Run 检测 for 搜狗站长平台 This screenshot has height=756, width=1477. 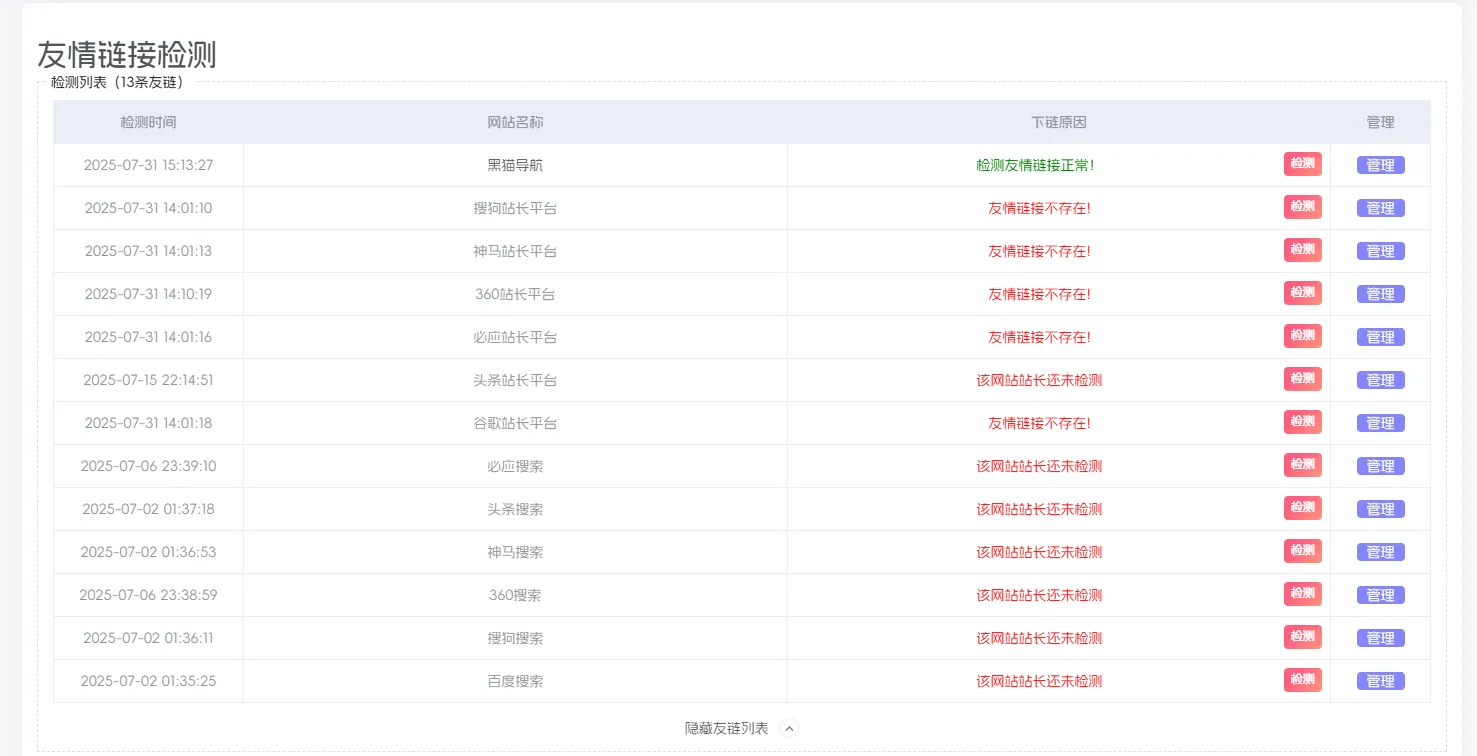coord(1302,207)
